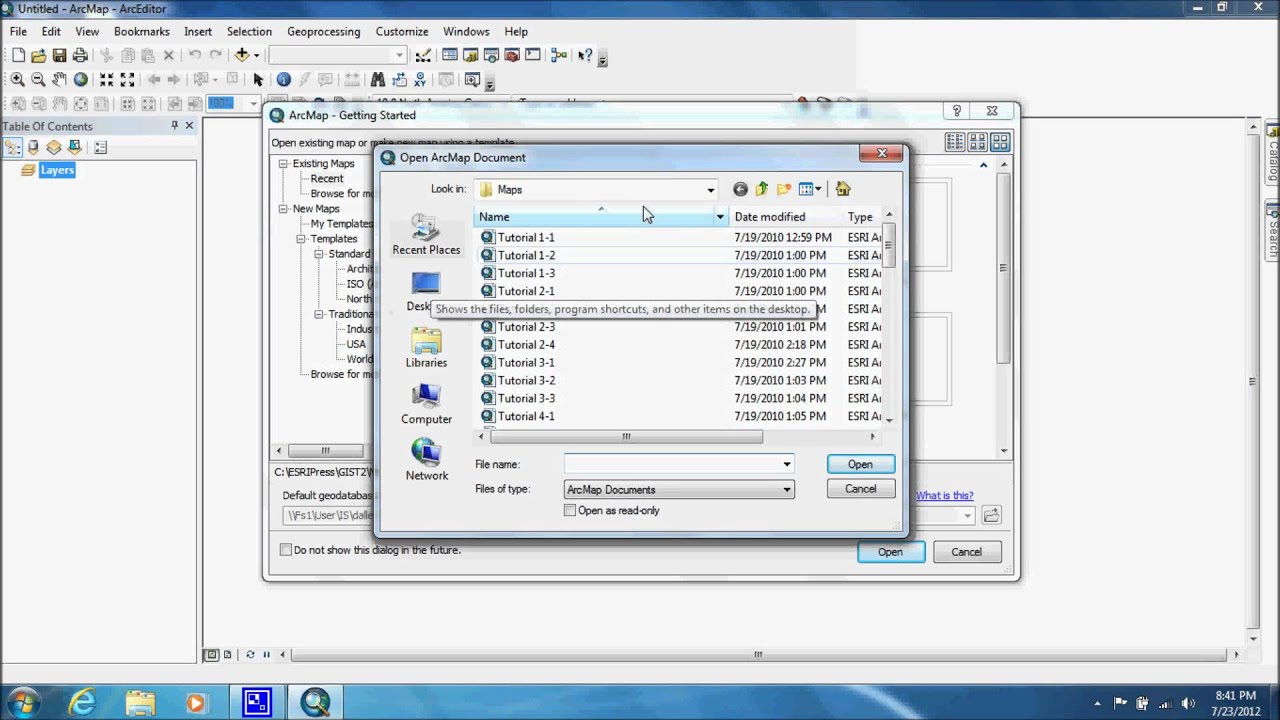Viewport: 1280px width, 720px height.
Task: Click List By Source icon
Action: coord(33,147)
